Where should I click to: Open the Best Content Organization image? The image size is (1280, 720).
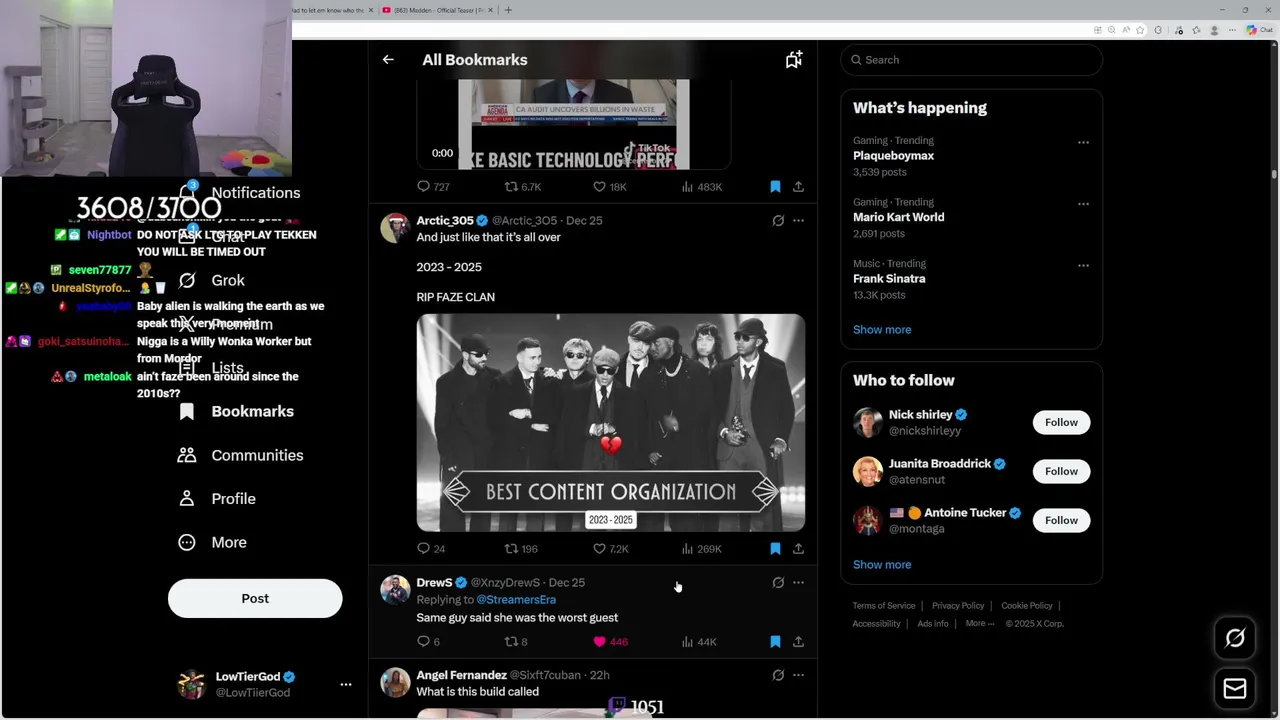(x=611, y=422)
